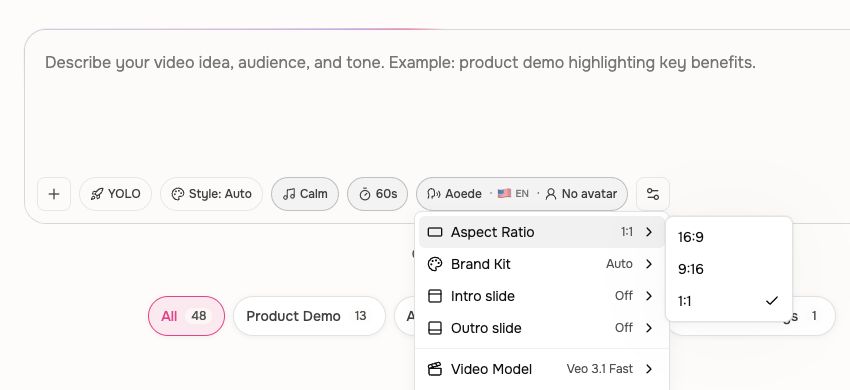The height and width of the screenshot is (390, 850).
Task: Expand the chevron next to Outro slide Off
Action: coord(649,328)
